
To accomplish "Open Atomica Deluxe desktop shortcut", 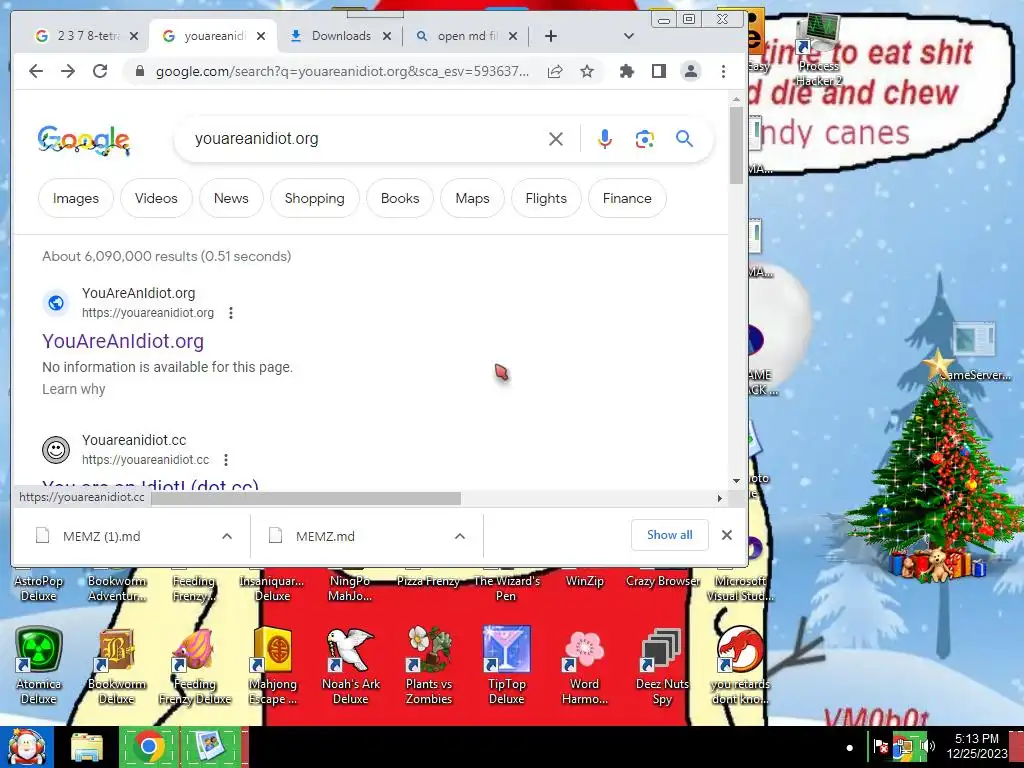I will click(x=39, y=665).
